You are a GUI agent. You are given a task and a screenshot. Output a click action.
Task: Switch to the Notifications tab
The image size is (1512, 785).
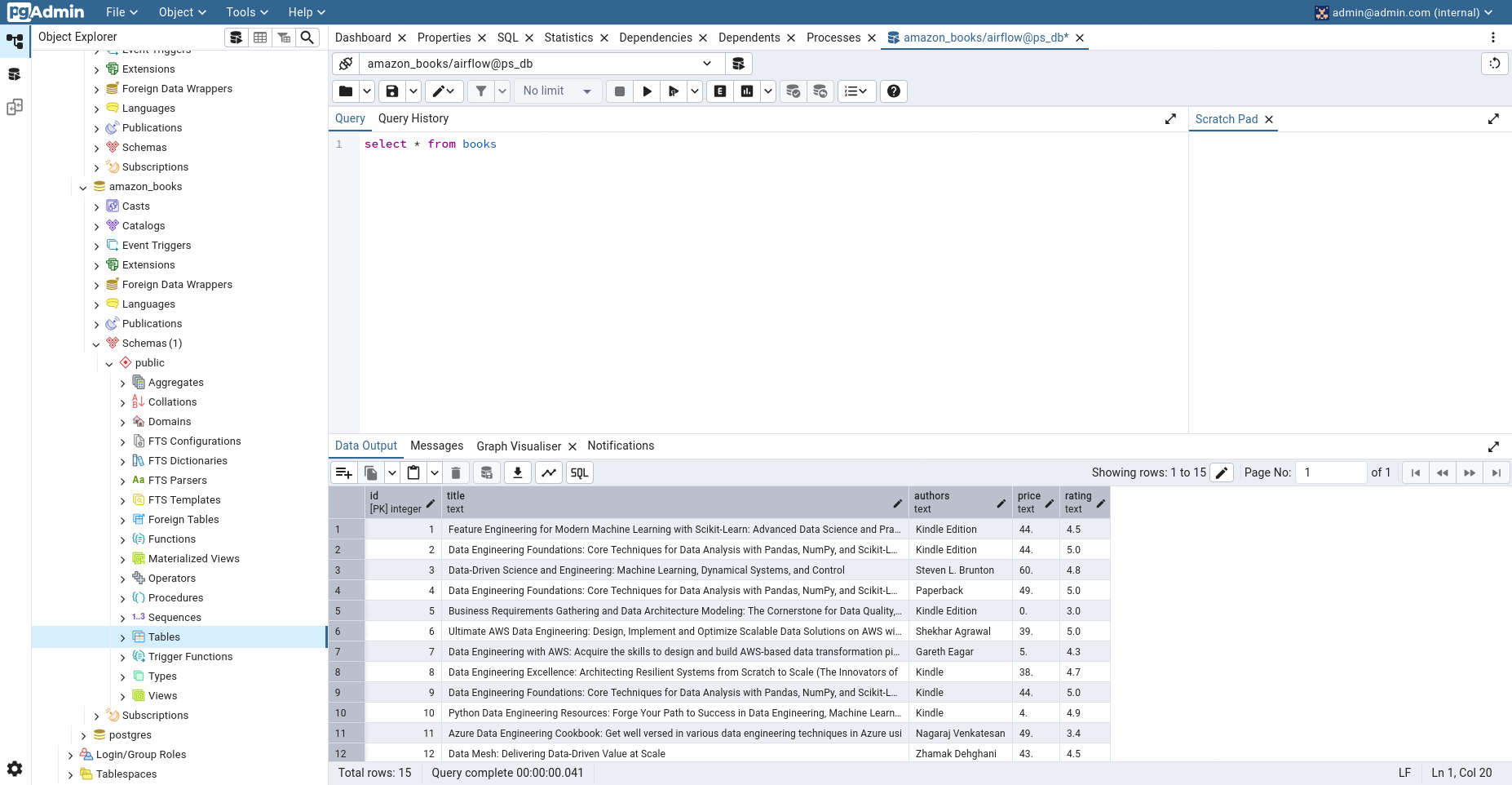tap(621, 446)
